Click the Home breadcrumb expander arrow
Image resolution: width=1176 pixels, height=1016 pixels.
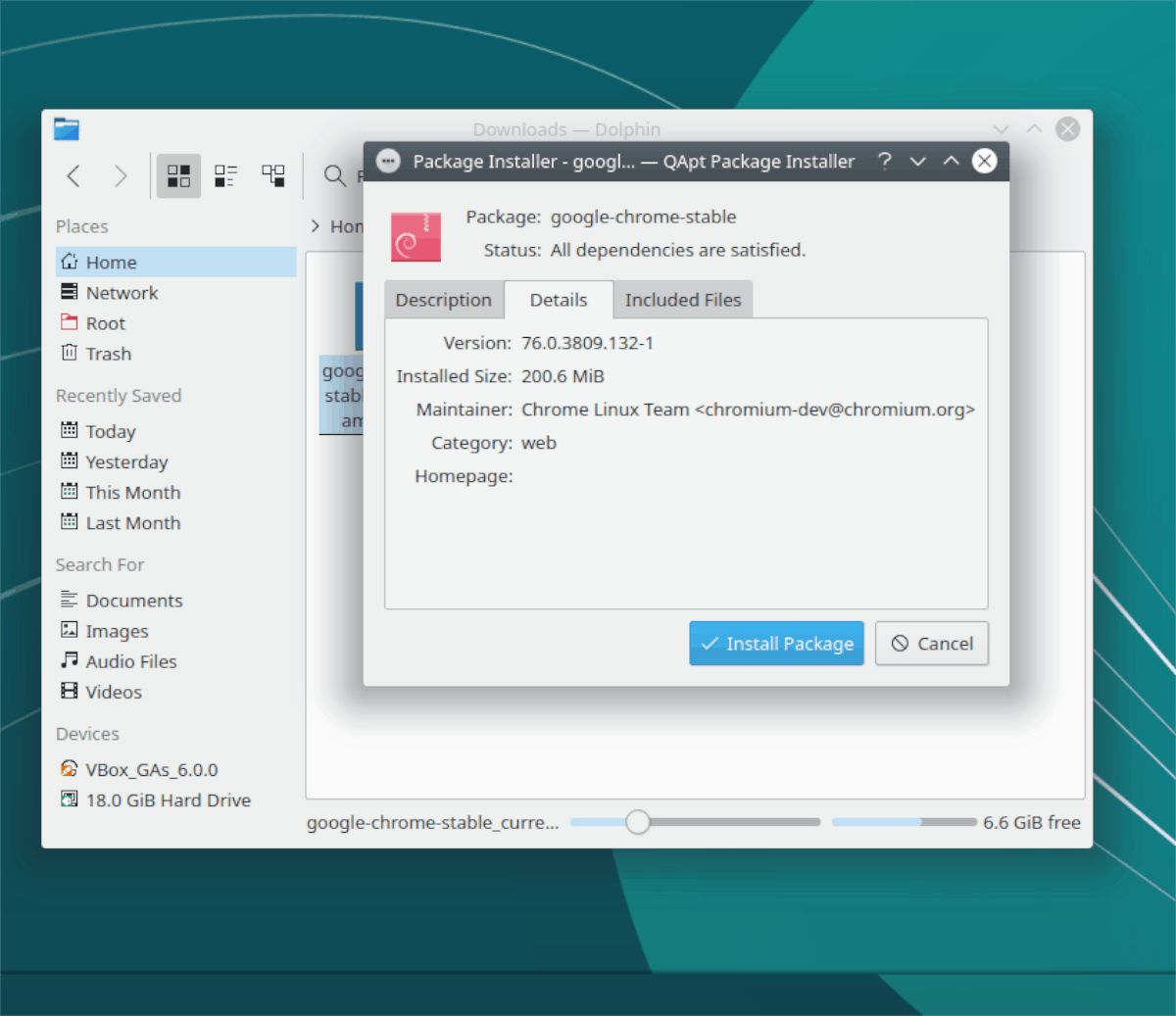click(x=315, y=225)
